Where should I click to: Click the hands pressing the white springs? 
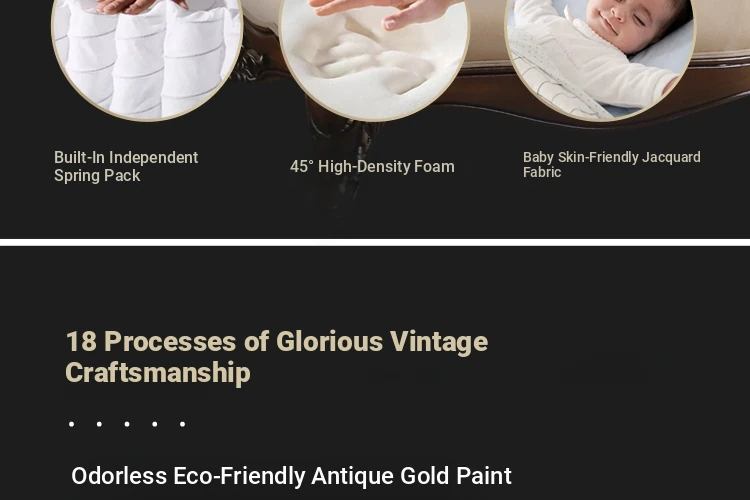tap(139, 6)
